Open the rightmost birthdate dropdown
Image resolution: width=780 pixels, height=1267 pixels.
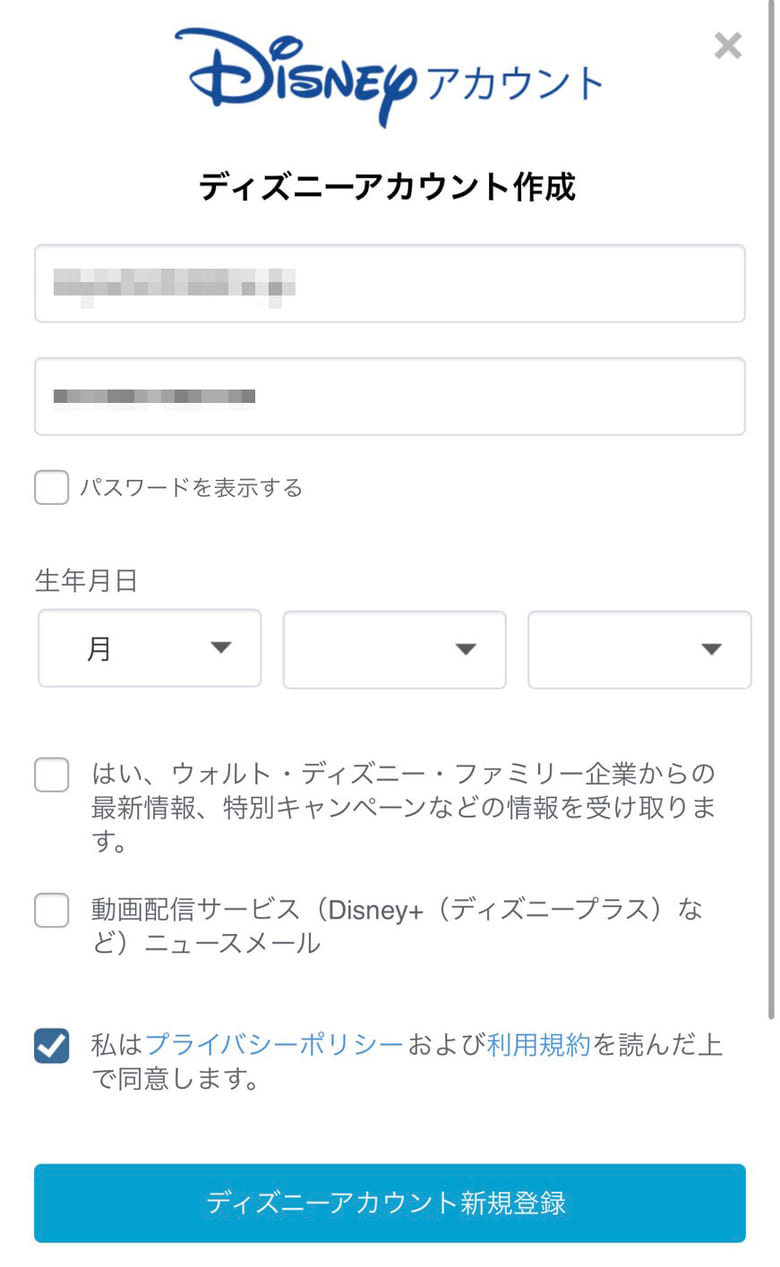[639, 650]
